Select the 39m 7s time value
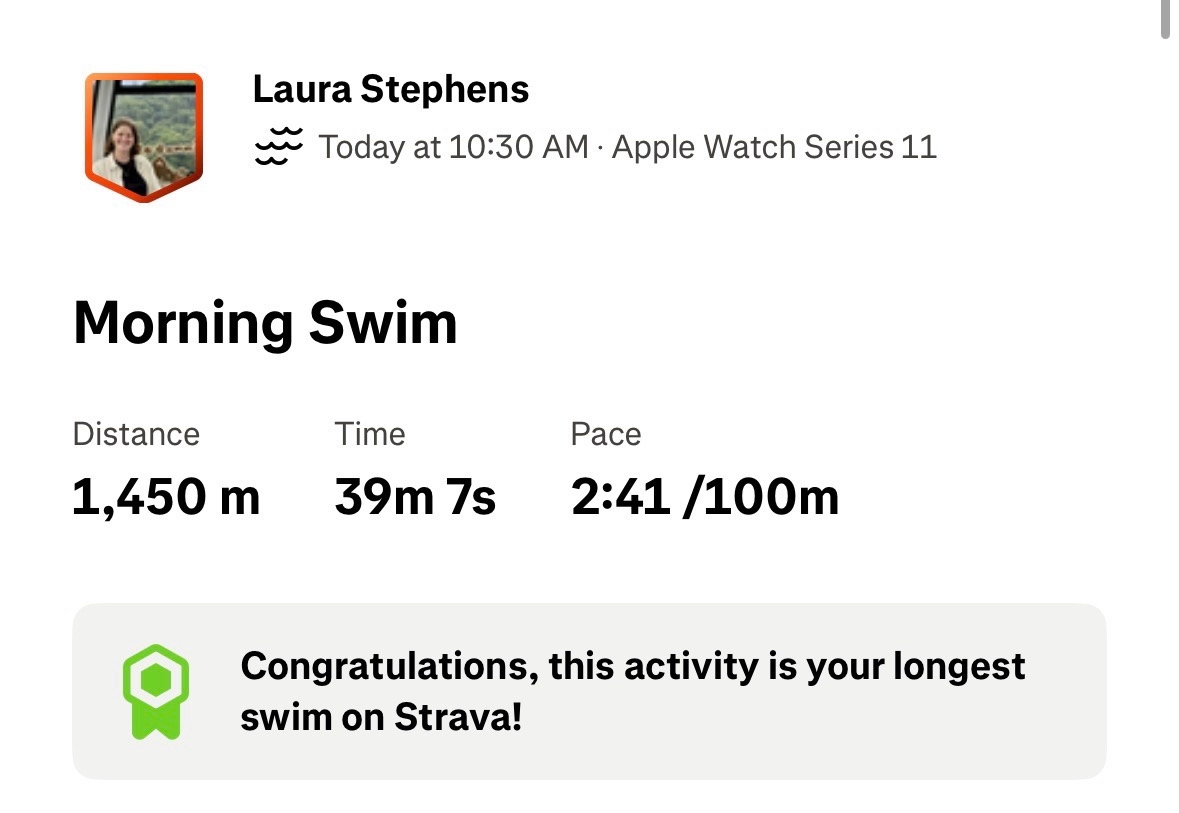 pyautogui.click(x=415, y=497)
